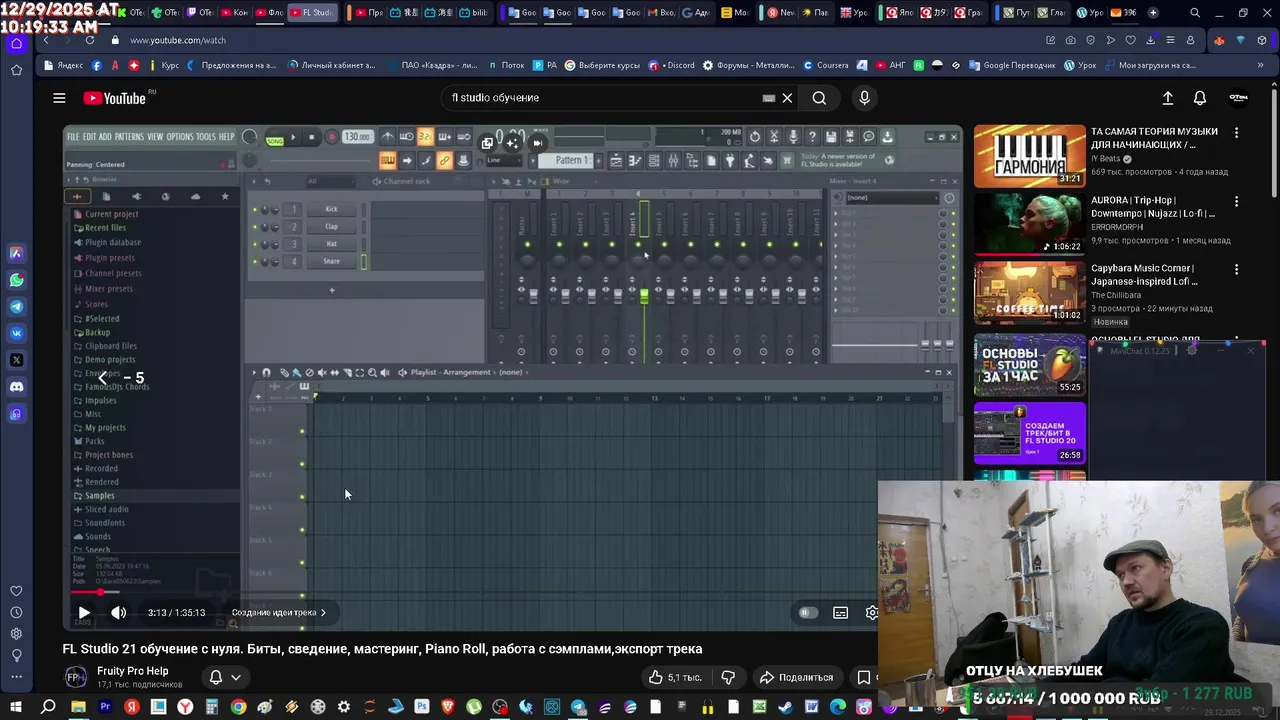Select the Kick channel button

[332, 209]
